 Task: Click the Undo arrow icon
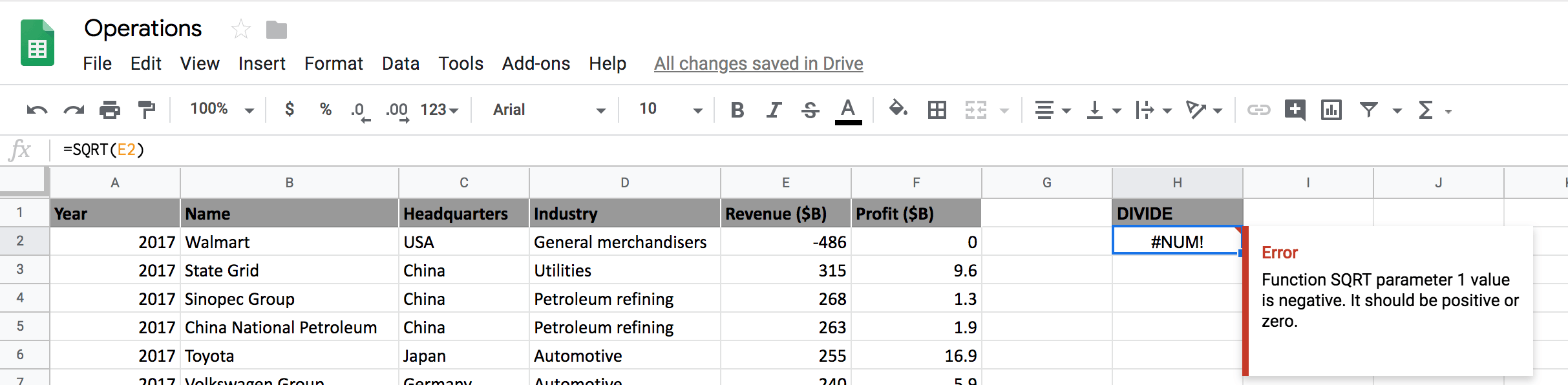tap(37, 110)
